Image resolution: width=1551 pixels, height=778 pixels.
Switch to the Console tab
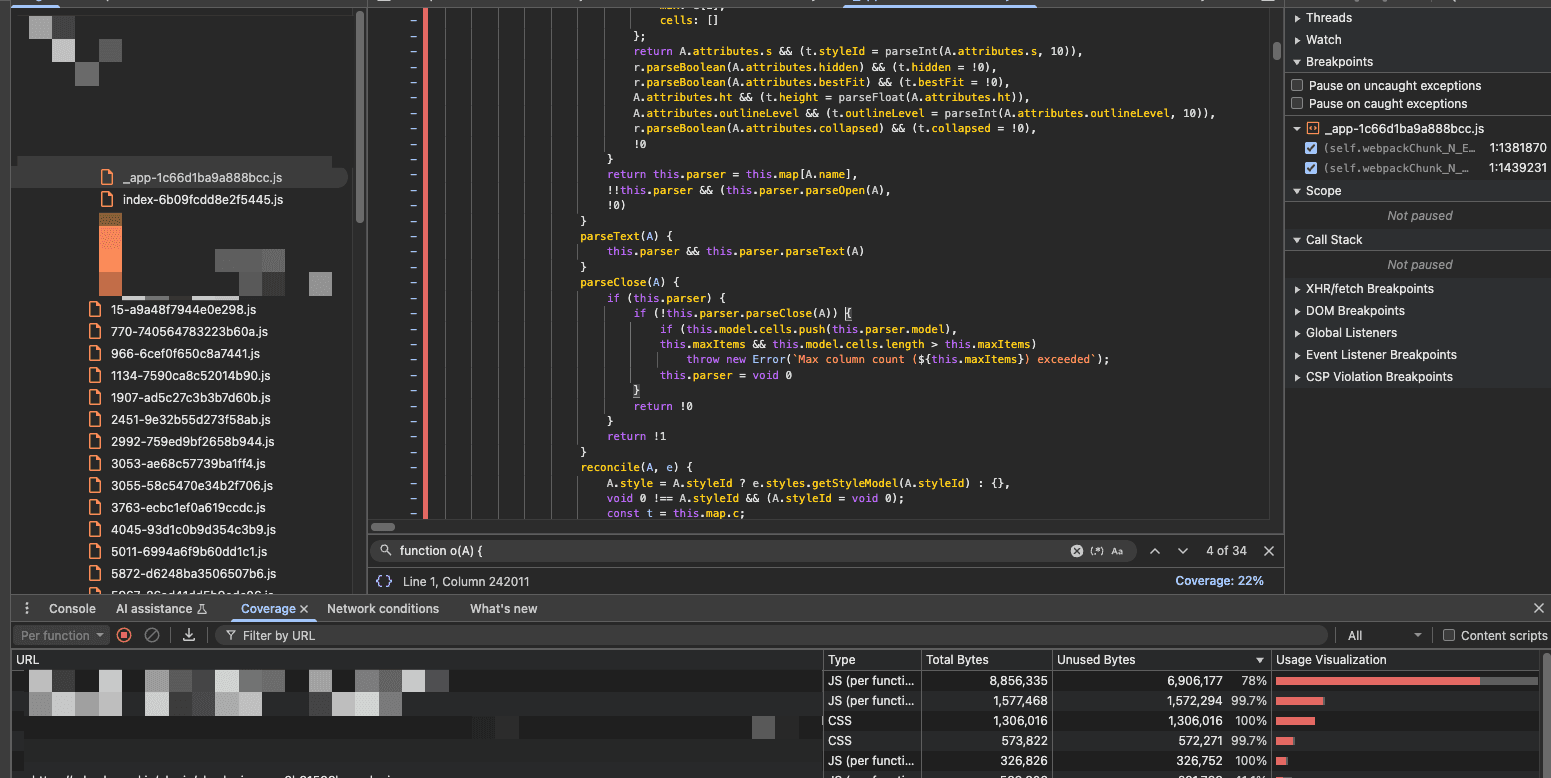(70, 608)
